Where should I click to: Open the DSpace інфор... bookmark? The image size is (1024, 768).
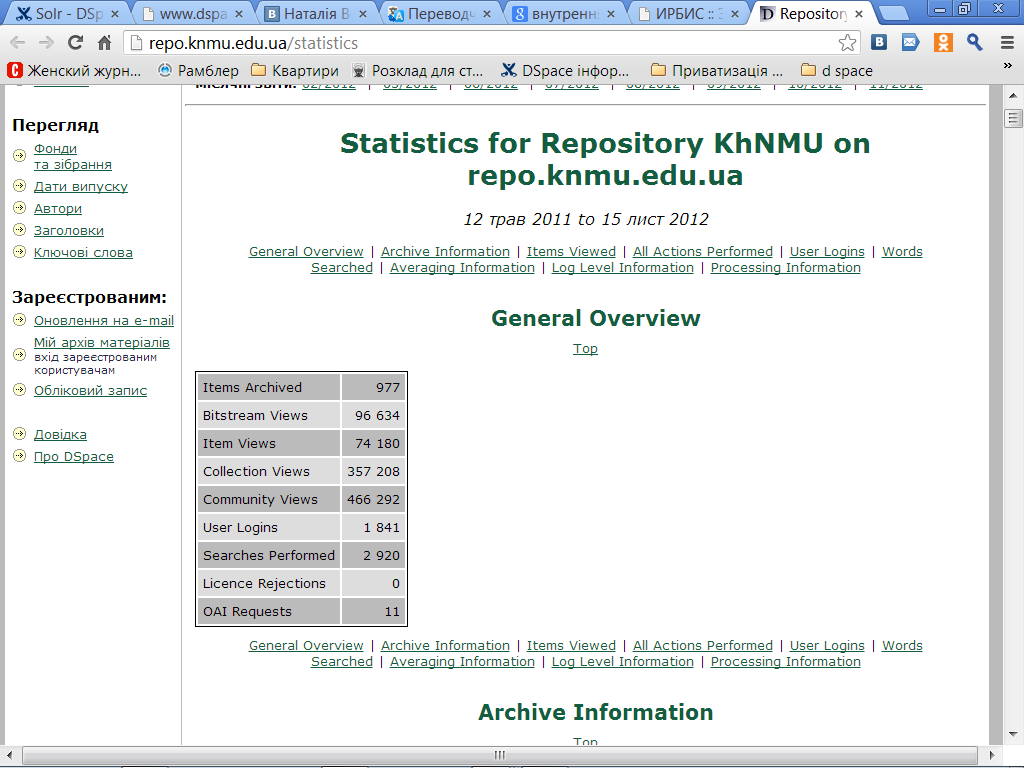[565, 71]
